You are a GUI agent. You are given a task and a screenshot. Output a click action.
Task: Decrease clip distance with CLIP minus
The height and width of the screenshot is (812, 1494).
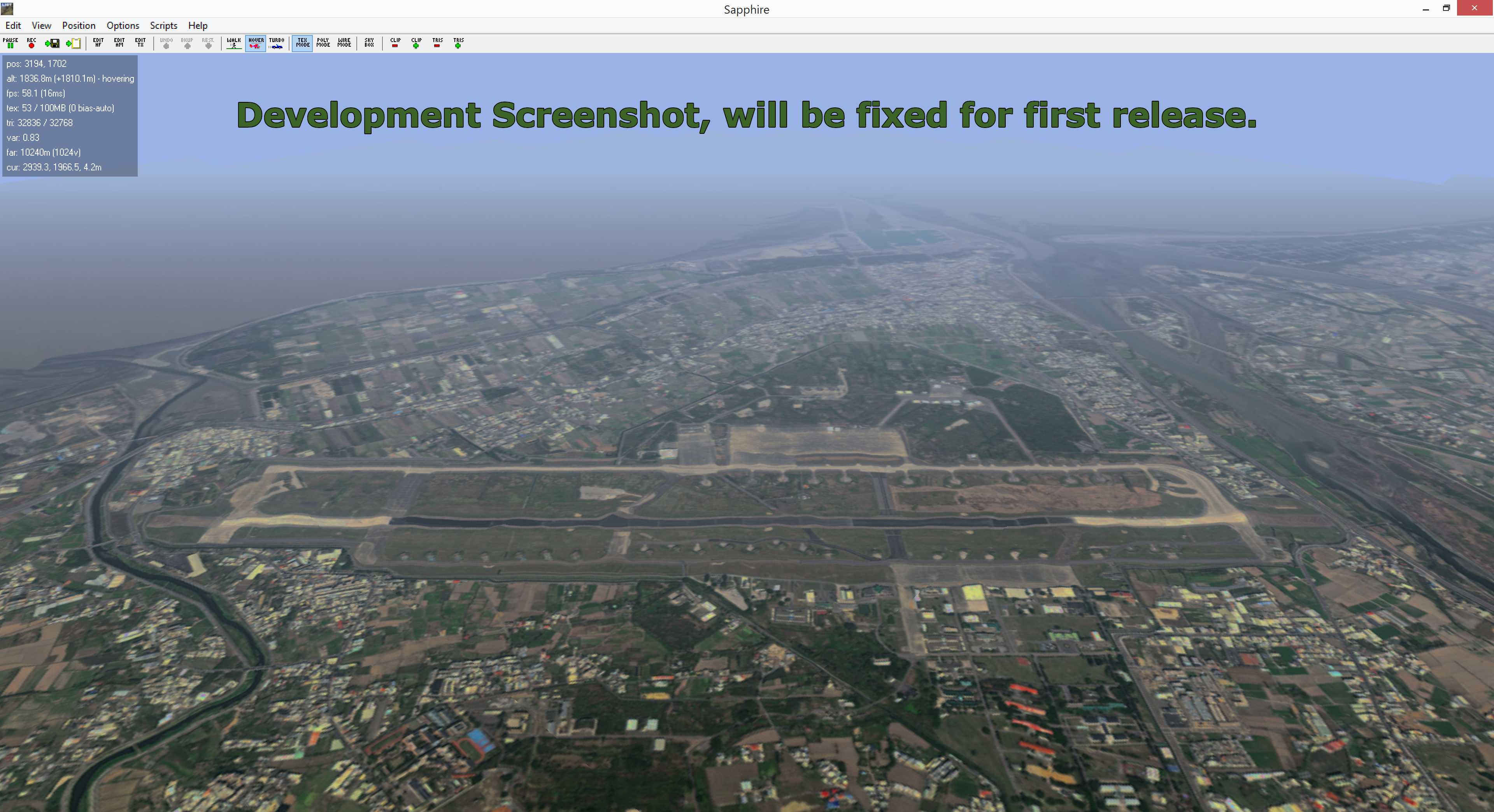coord(395,43)
